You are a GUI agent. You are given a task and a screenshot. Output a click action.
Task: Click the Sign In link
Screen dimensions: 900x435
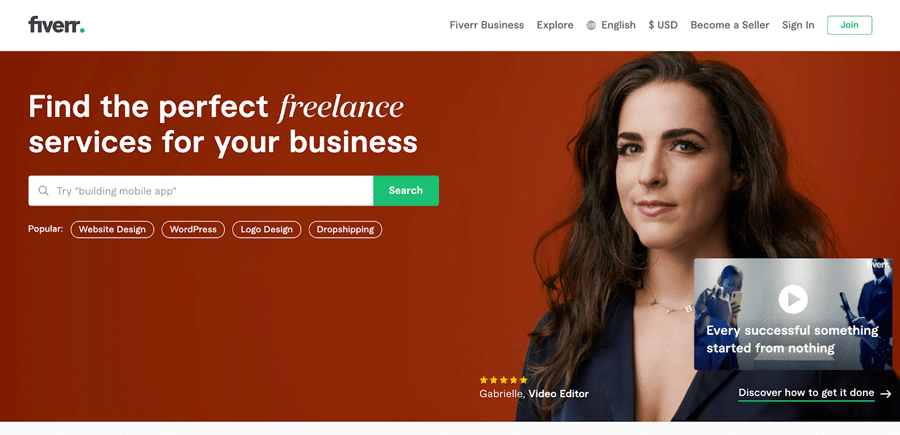(x=798, y=25)
